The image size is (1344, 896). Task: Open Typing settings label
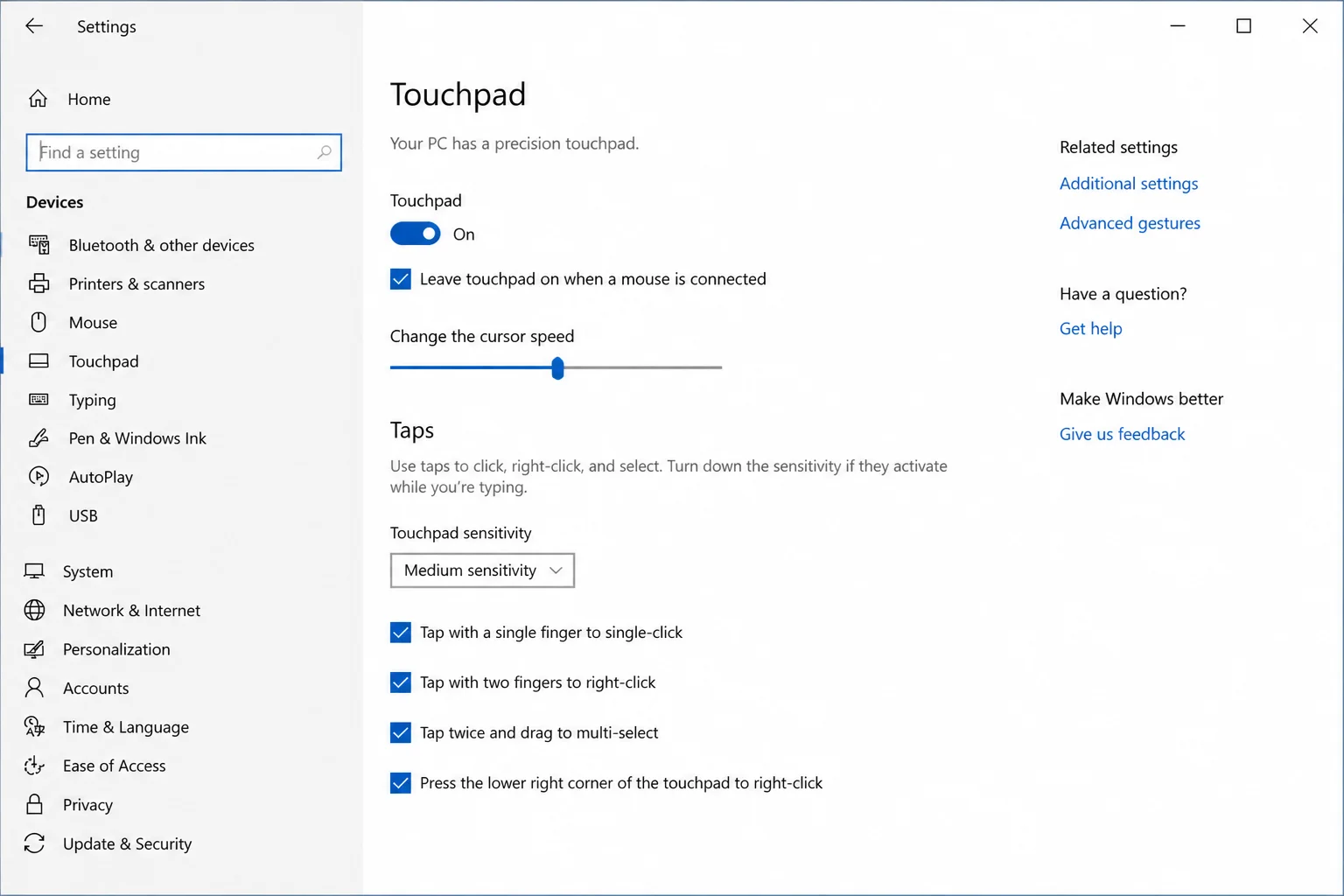click(92, 400)
